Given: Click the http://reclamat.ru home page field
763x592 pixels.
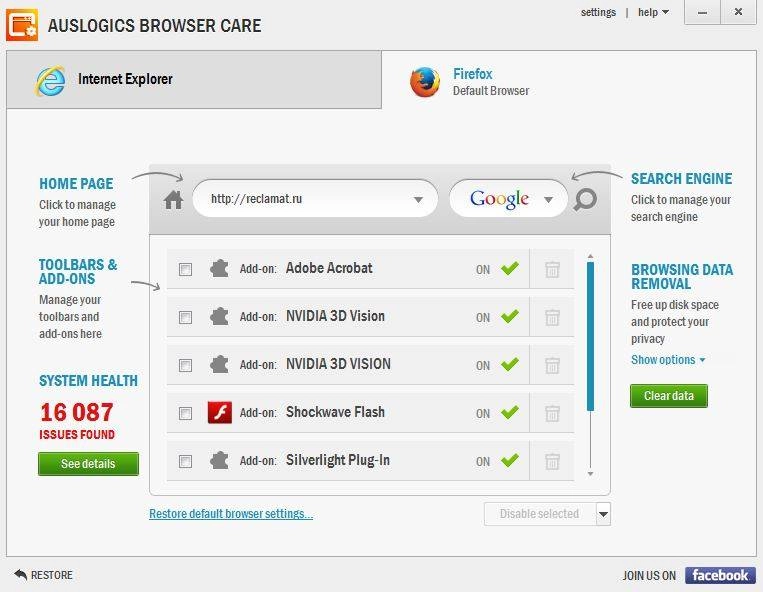Looking at the screenshot, I should pyautogui.click(x=315, y=198).
